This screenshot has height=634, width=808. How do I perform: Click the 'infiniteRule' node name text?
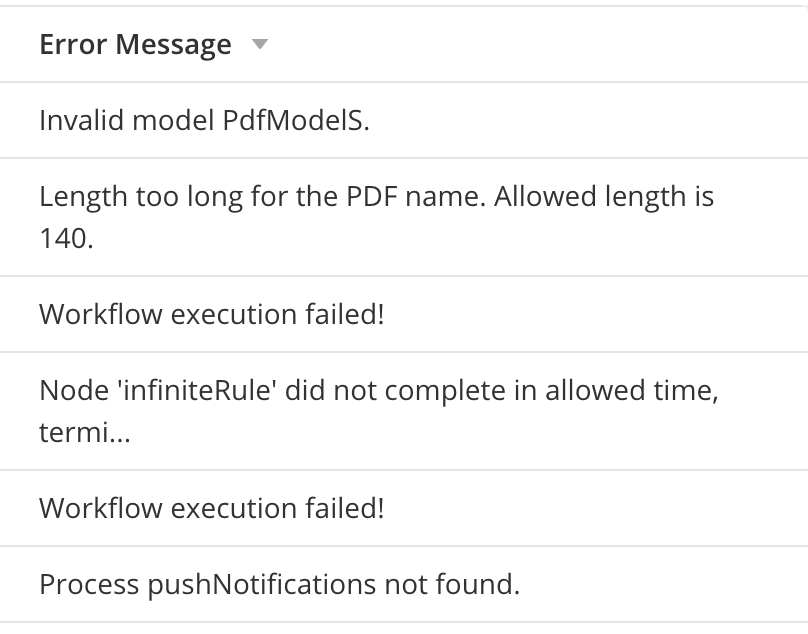(197, 390)
